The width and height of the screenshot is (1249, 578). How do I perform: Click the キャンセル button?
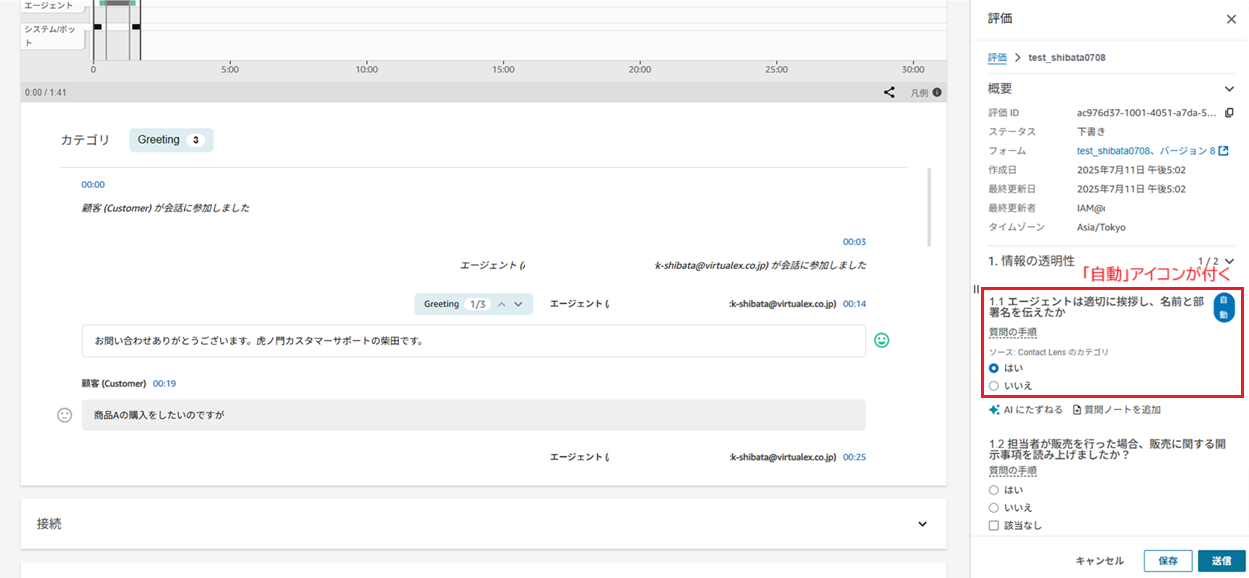tap(1100, 561)
